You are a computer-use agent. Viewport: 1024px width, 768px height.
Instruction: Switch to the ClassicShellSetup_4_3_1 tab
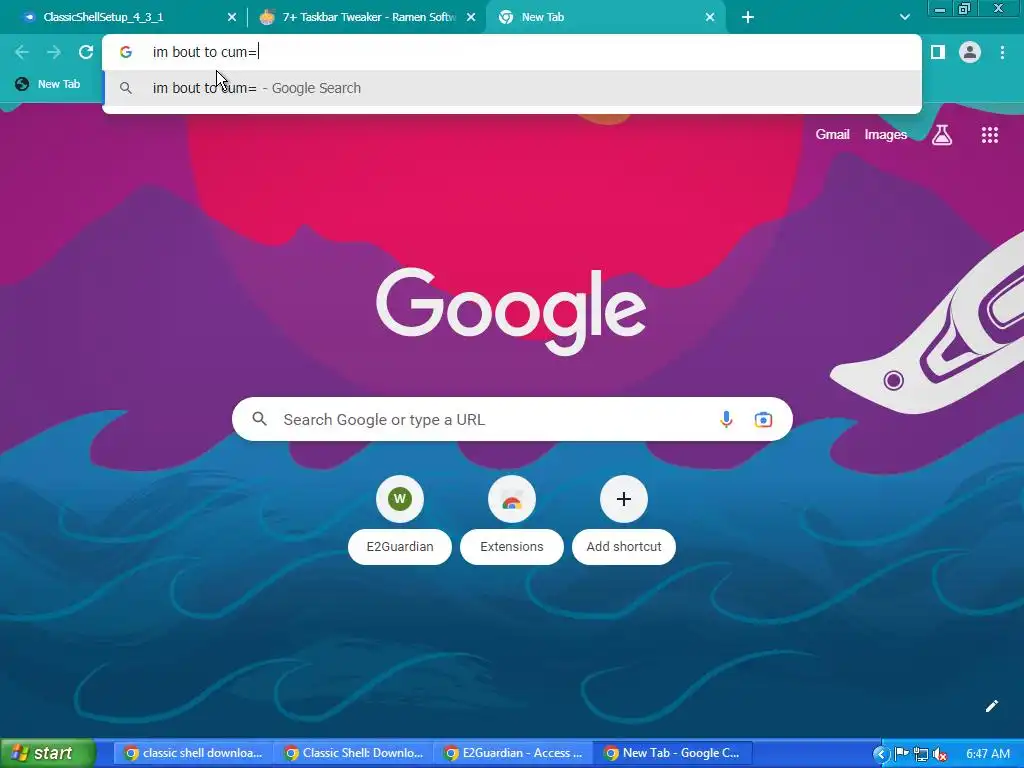[122, 18]
